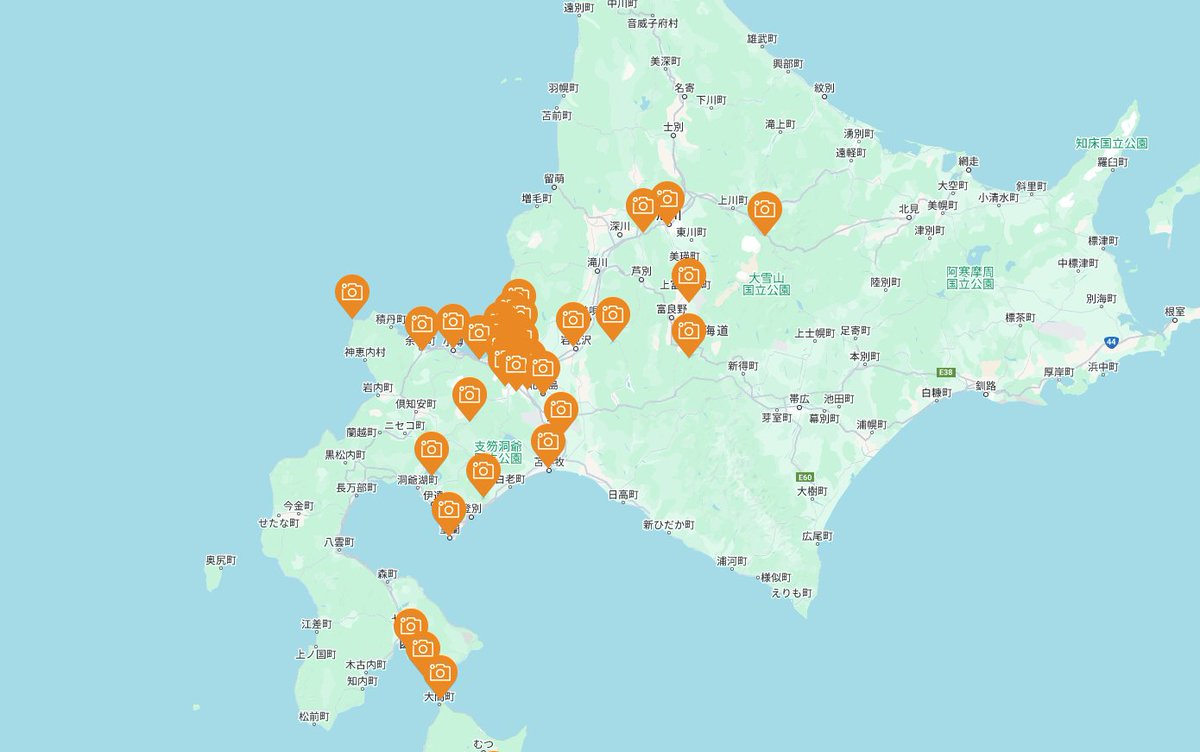Click the 阿寒摩周国立公園 label
This screenshot has width=1200, height=752.
click(x=970, y=277)
